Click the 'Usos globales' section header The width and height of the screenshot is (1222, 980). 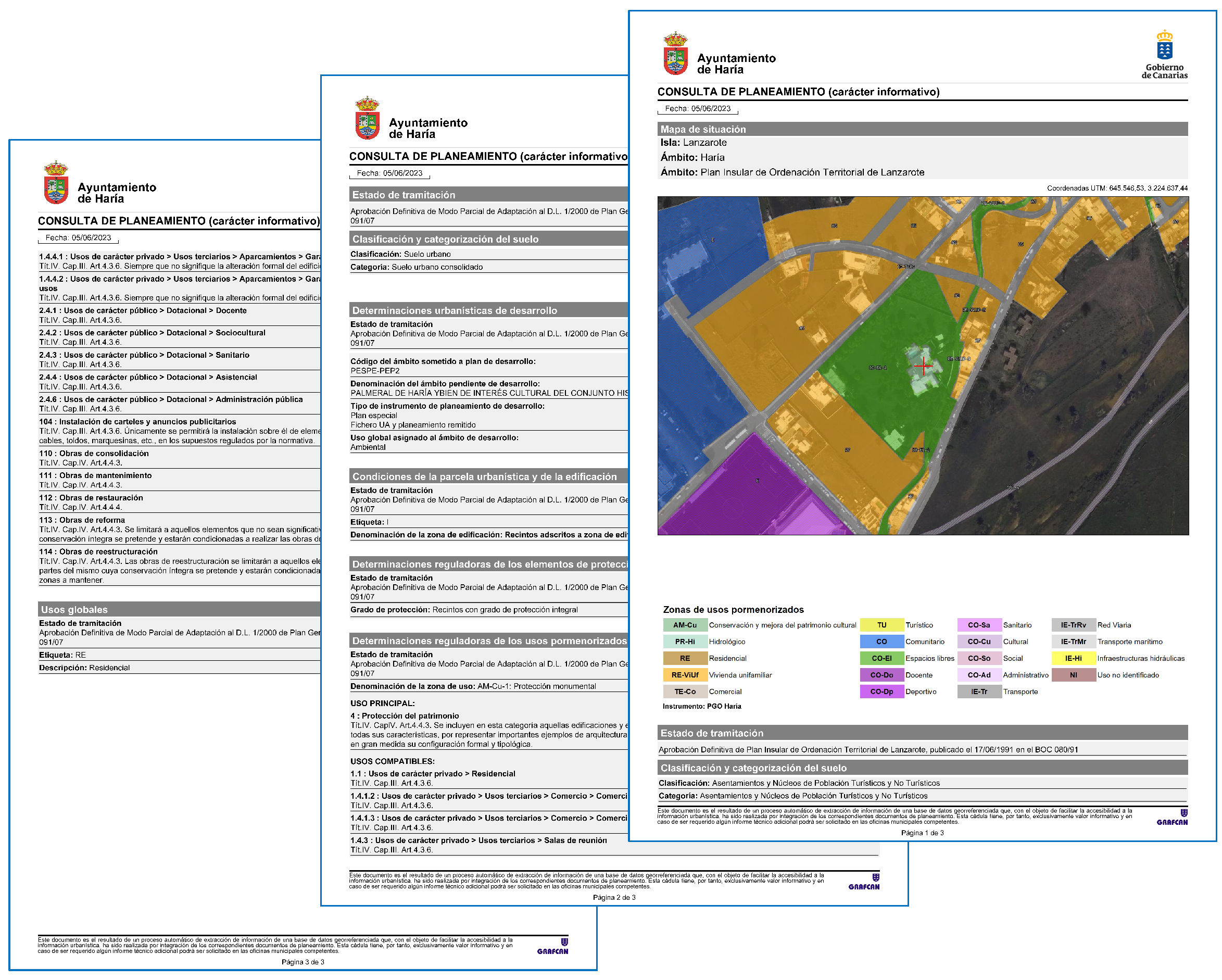pyautogui.click(x=74, y=610)
